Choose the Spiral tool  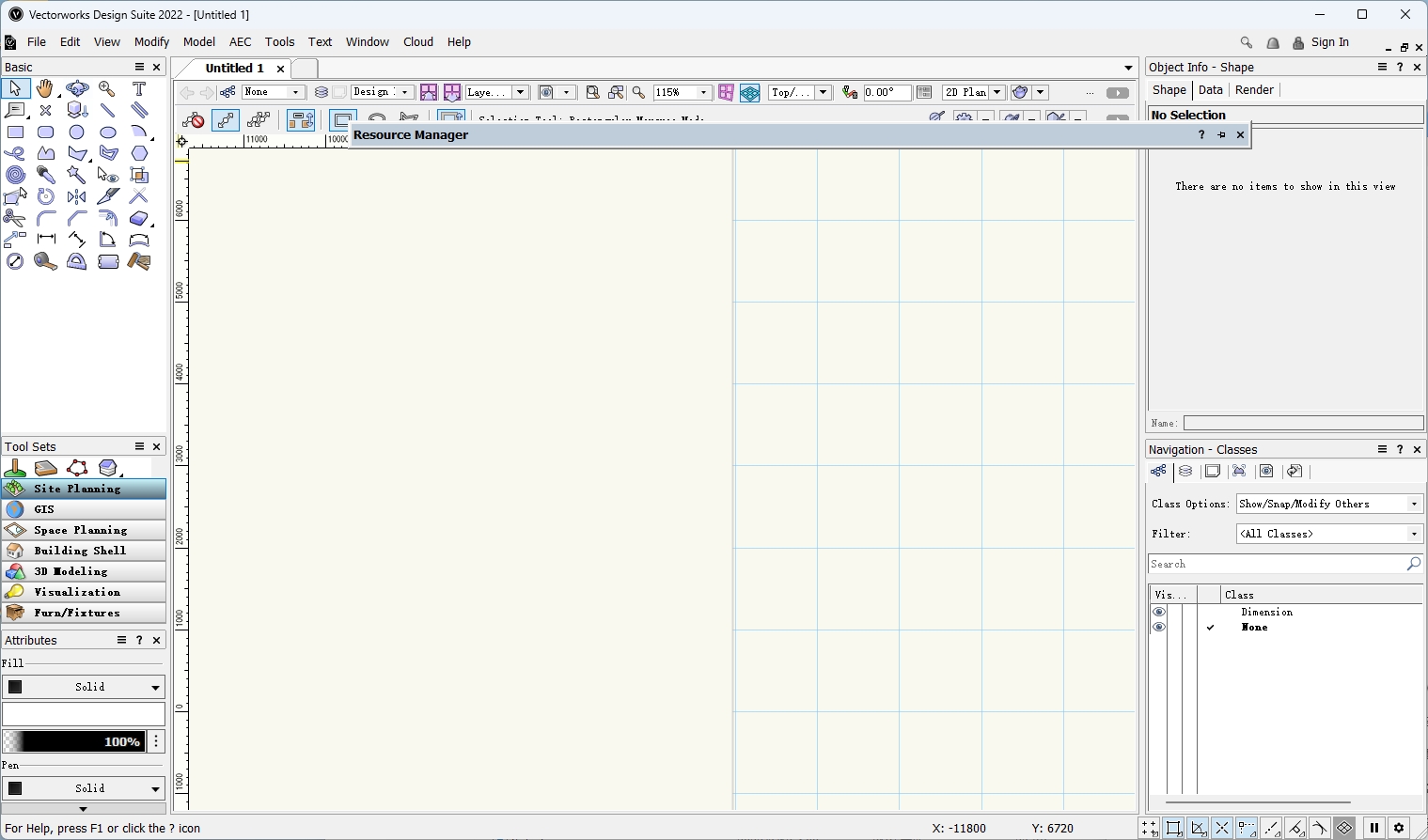point(15,175)
